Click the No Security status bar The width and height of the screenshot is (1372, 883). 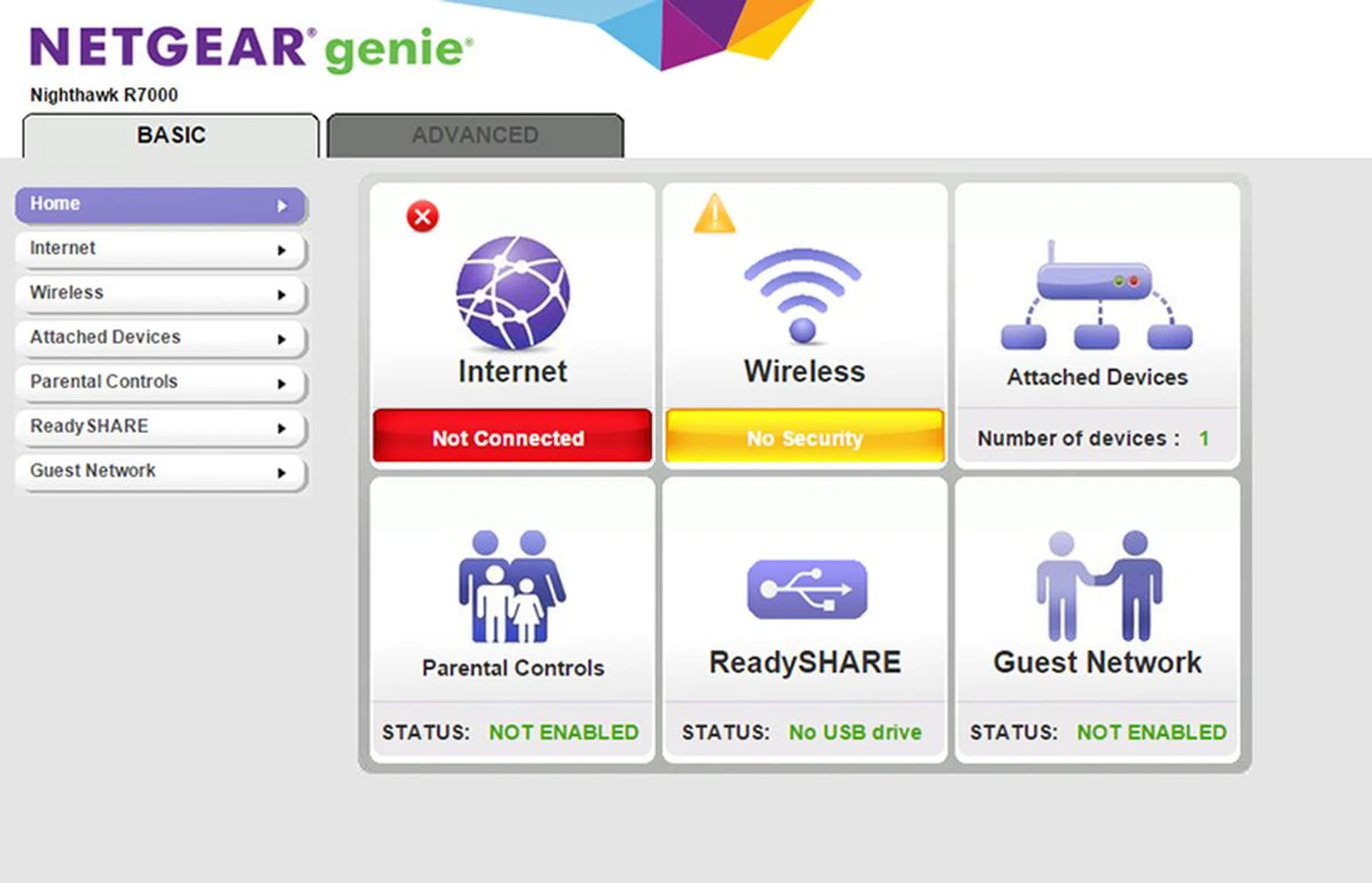click(x=802, y=438)
